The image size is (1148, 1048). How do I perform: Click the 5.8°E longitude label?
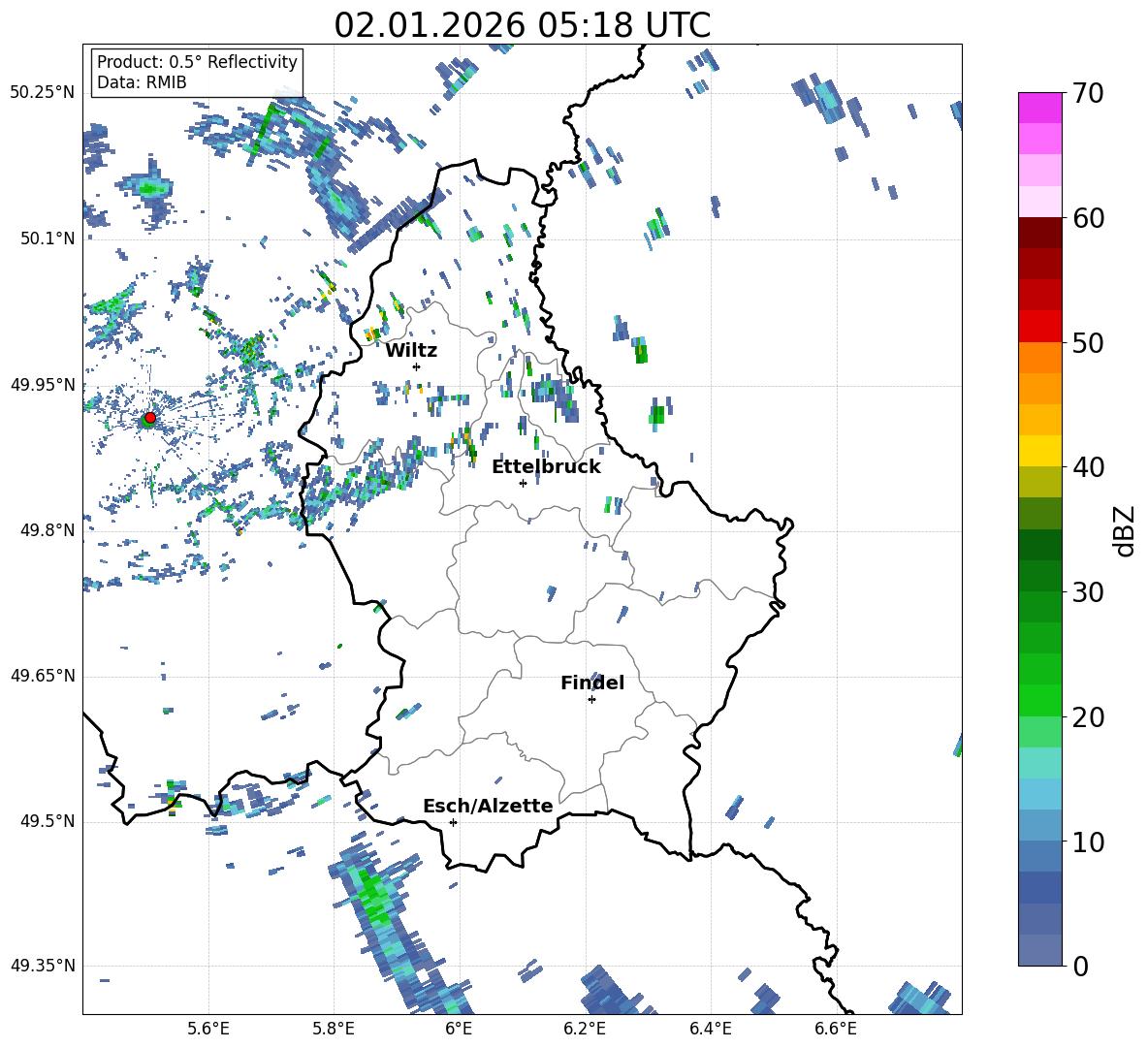pyautogui.click(x=334, y=1029)
